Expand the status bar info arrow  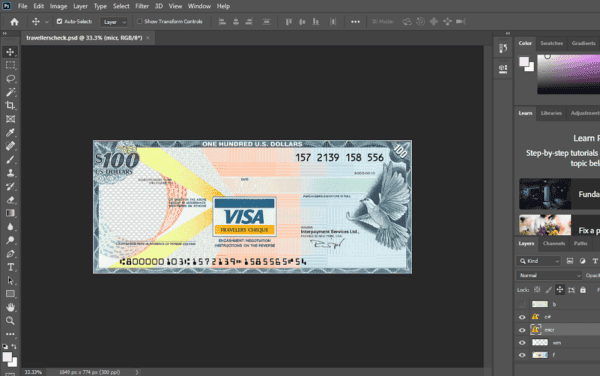(x=137, y=372)
